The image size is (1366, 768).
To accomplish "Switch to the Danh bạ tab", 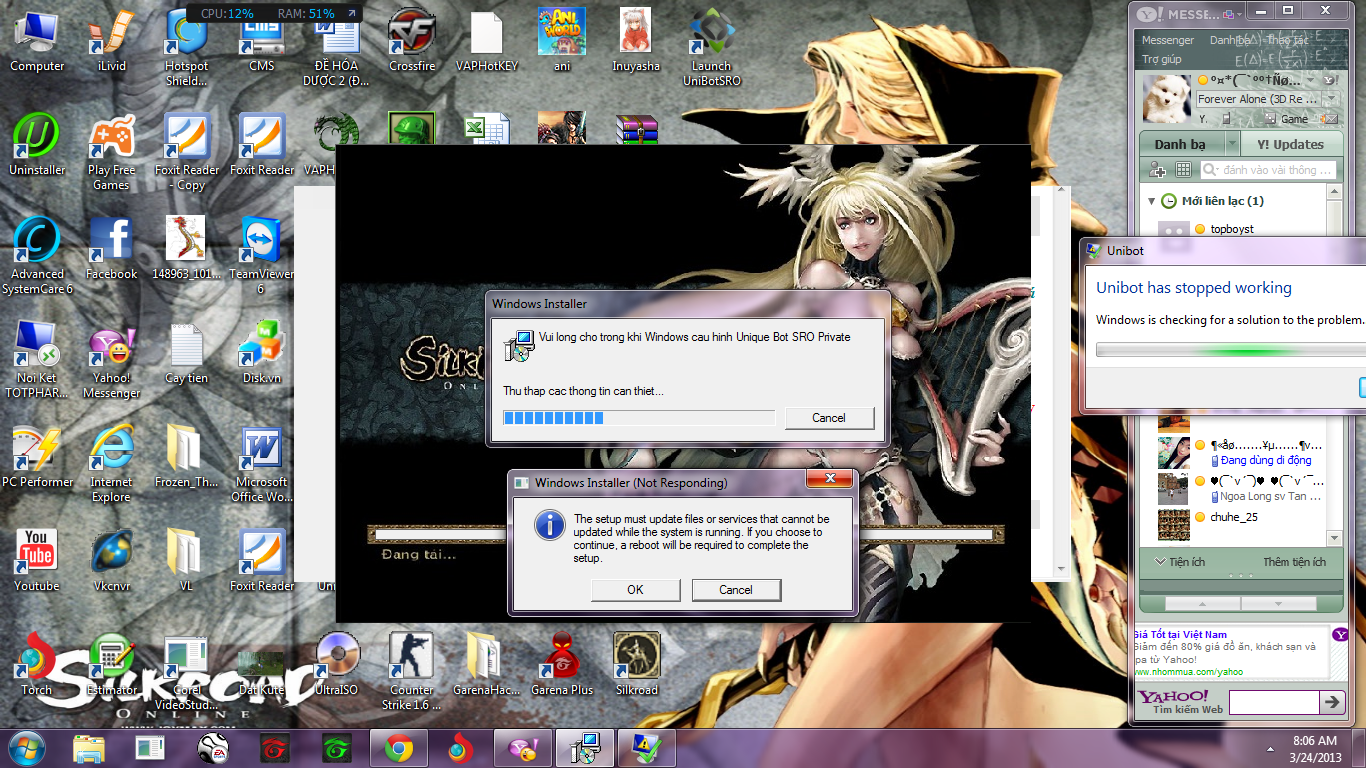I will 1180,144.
